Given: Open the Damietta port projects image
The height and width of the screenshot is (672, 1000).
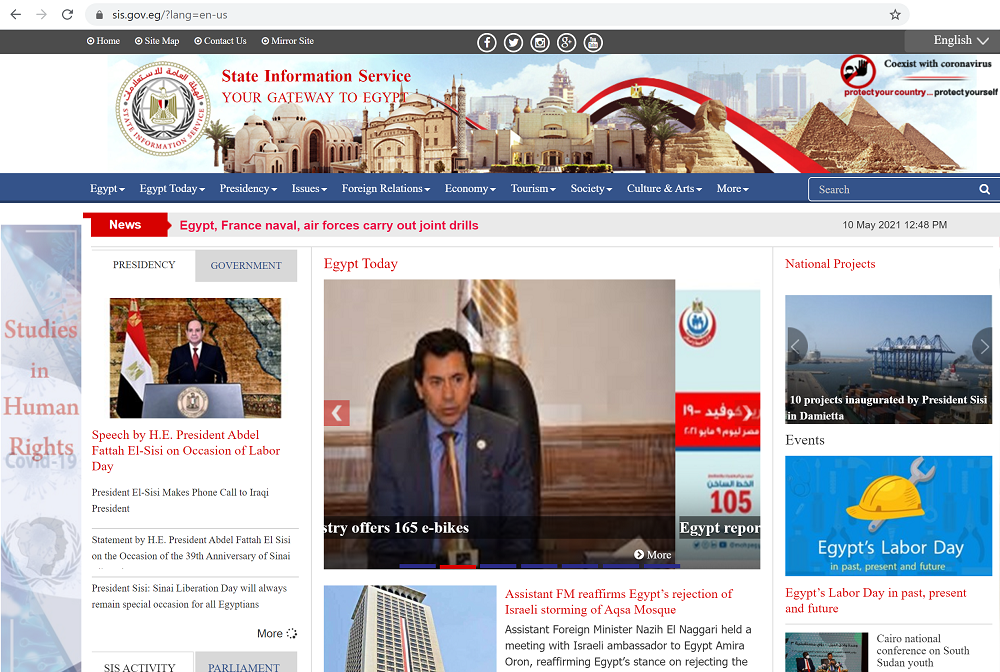Looking at the screenshot, I should [888, 359].
